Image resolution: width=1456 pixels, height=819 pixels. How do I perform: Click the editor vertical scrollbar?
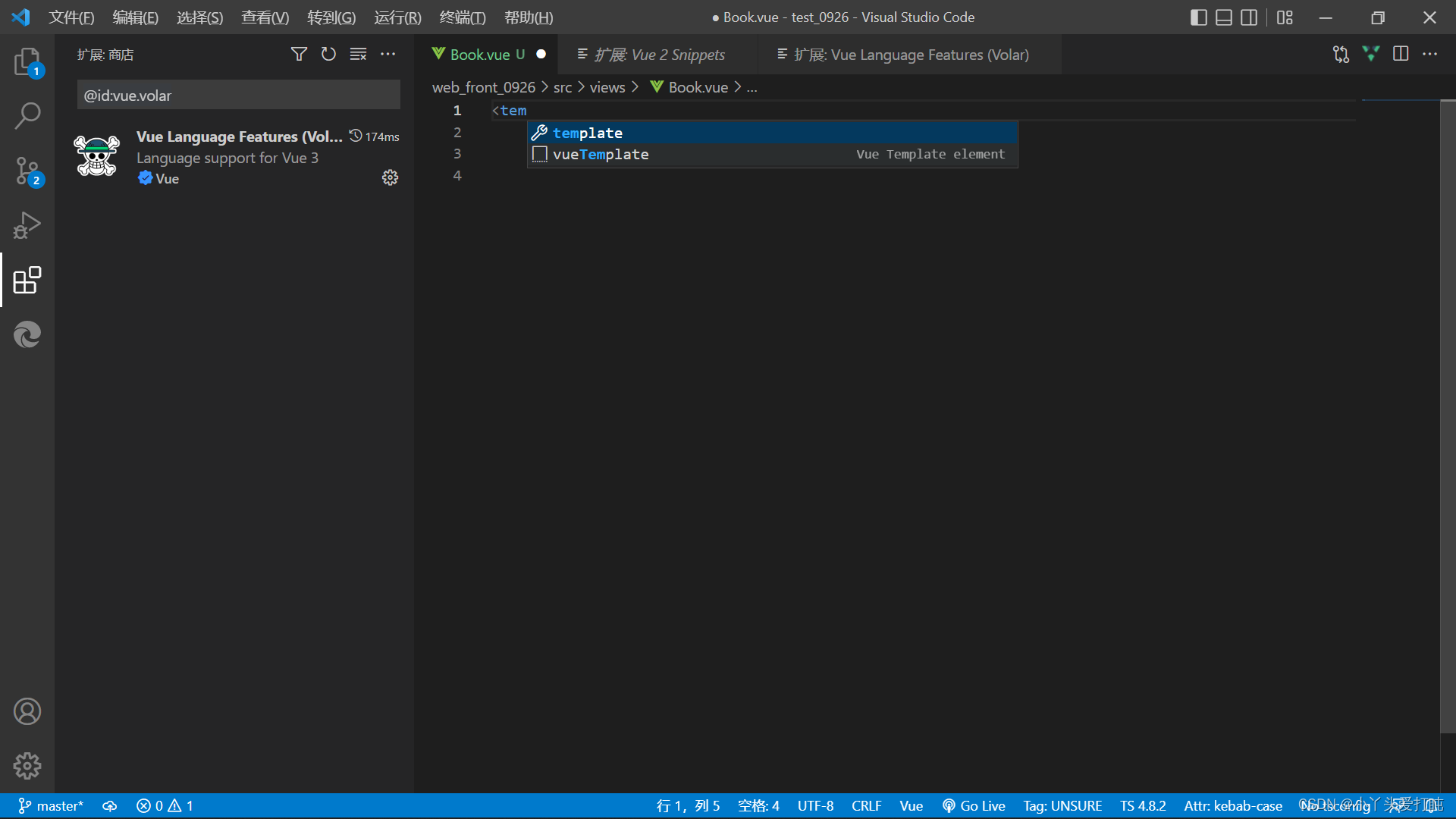(1448, 417)
